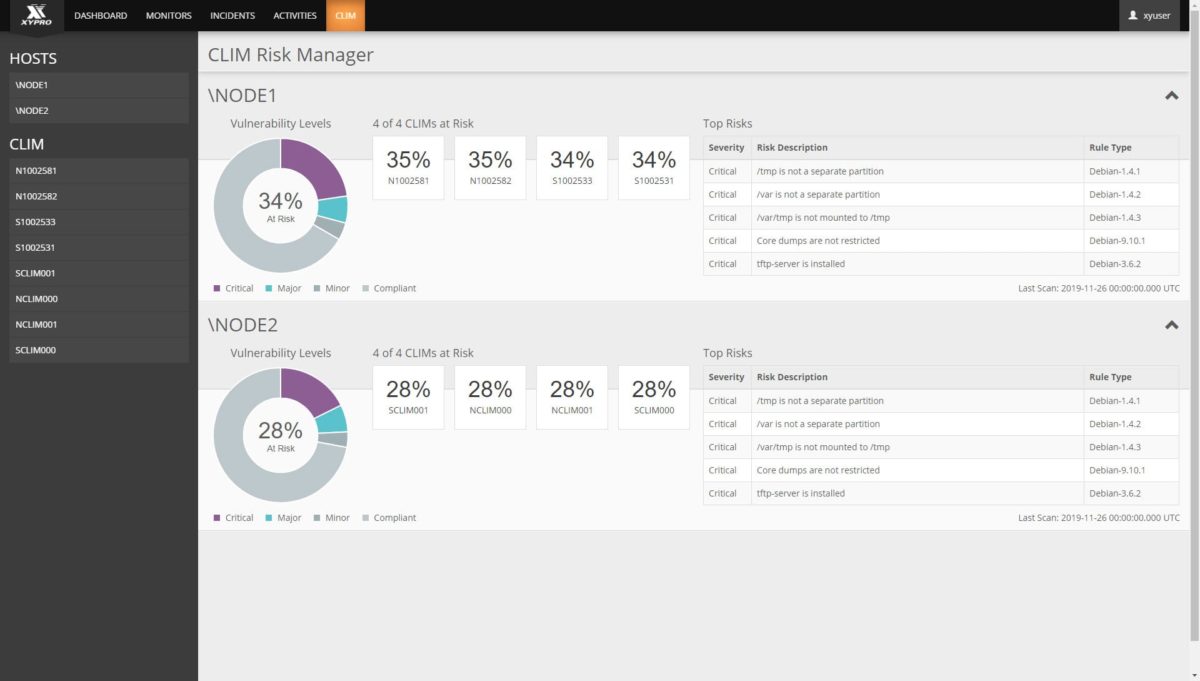The width and height of the screenshot is (1200, 681).
Task: Open the N1002582 35% risk card
Action: click(490, 167)
